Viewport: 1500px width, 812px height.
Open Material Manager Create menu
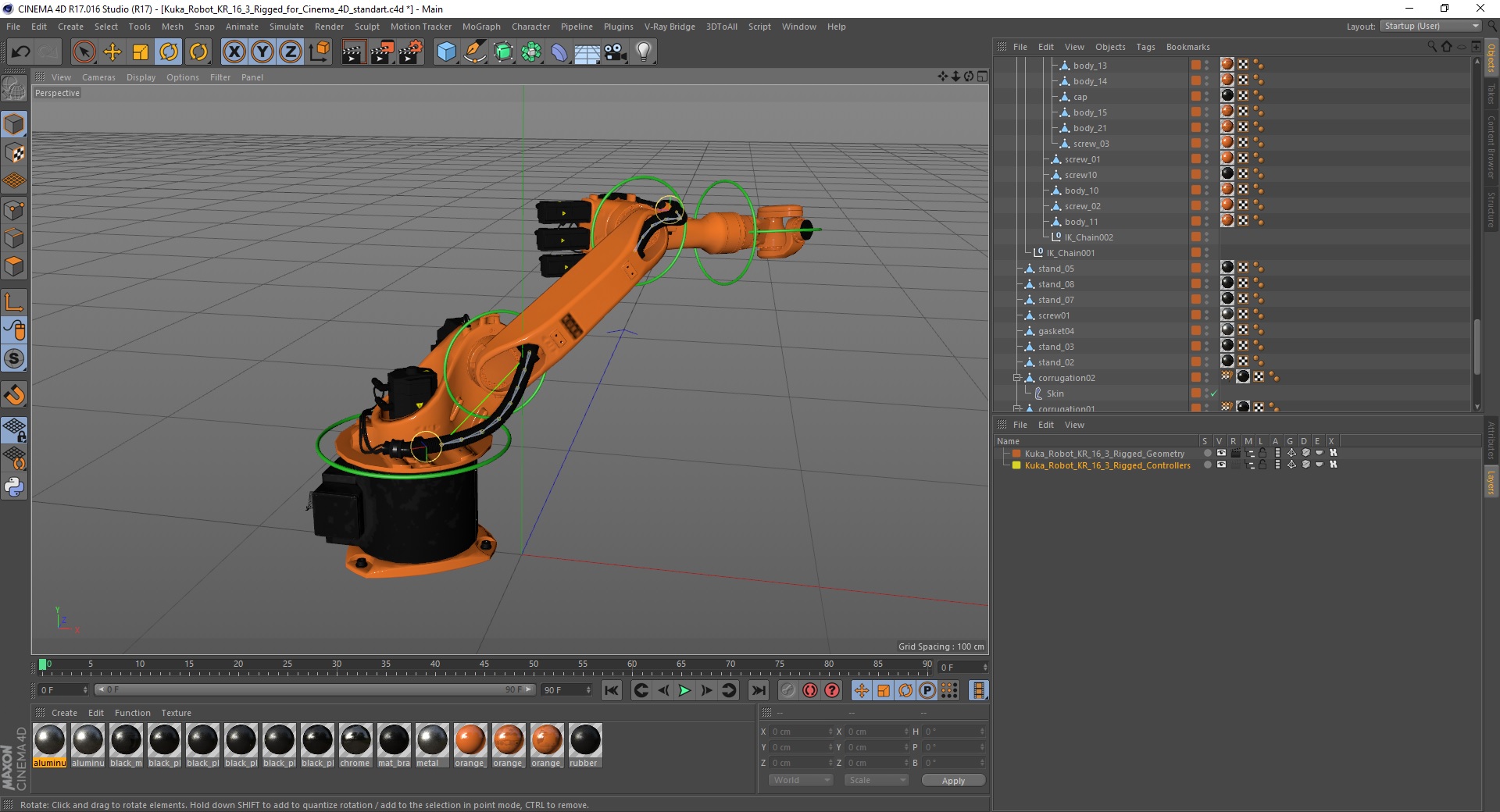(x=64, y=713)
